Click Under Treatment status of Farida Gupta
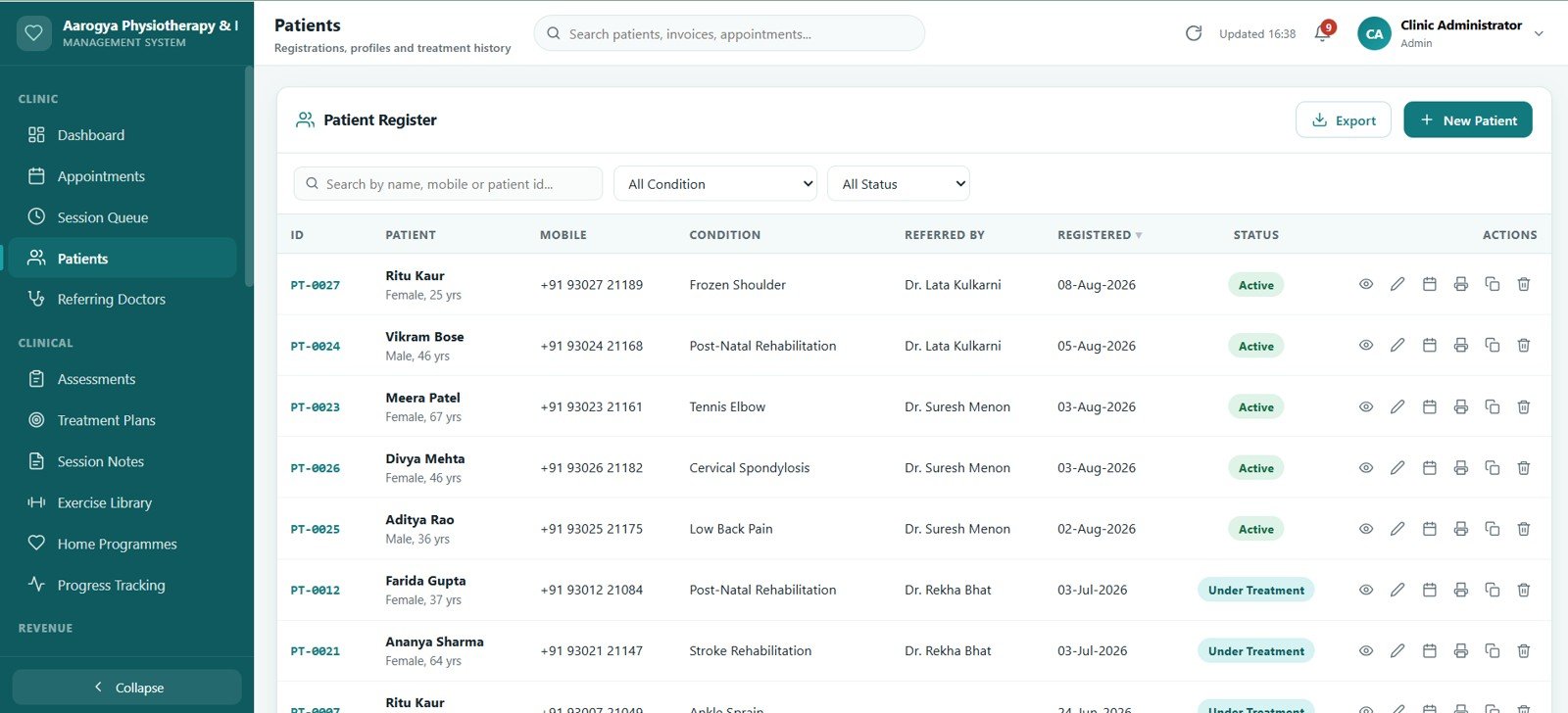 pyautogui.click(x=1255, y=590)
